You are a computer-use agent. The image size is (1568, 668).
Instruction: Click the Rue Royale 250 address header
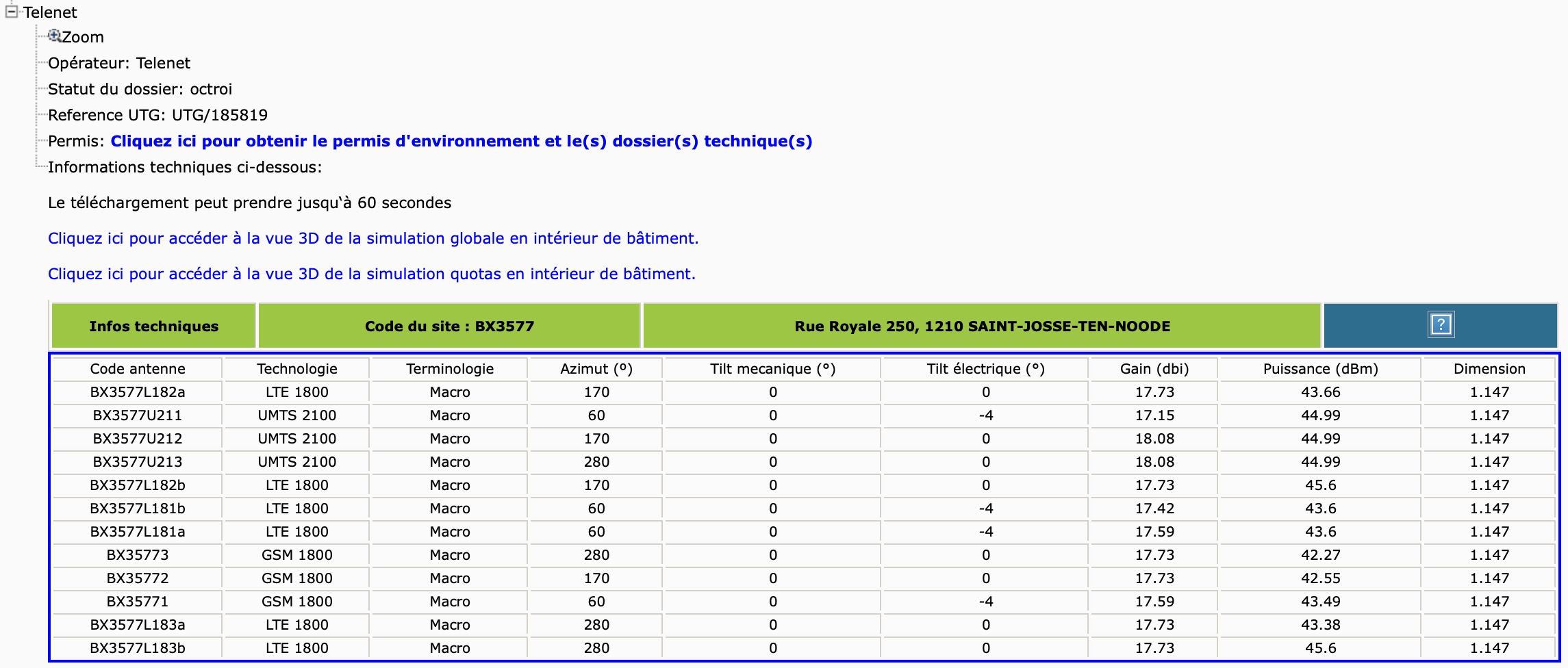982,326
